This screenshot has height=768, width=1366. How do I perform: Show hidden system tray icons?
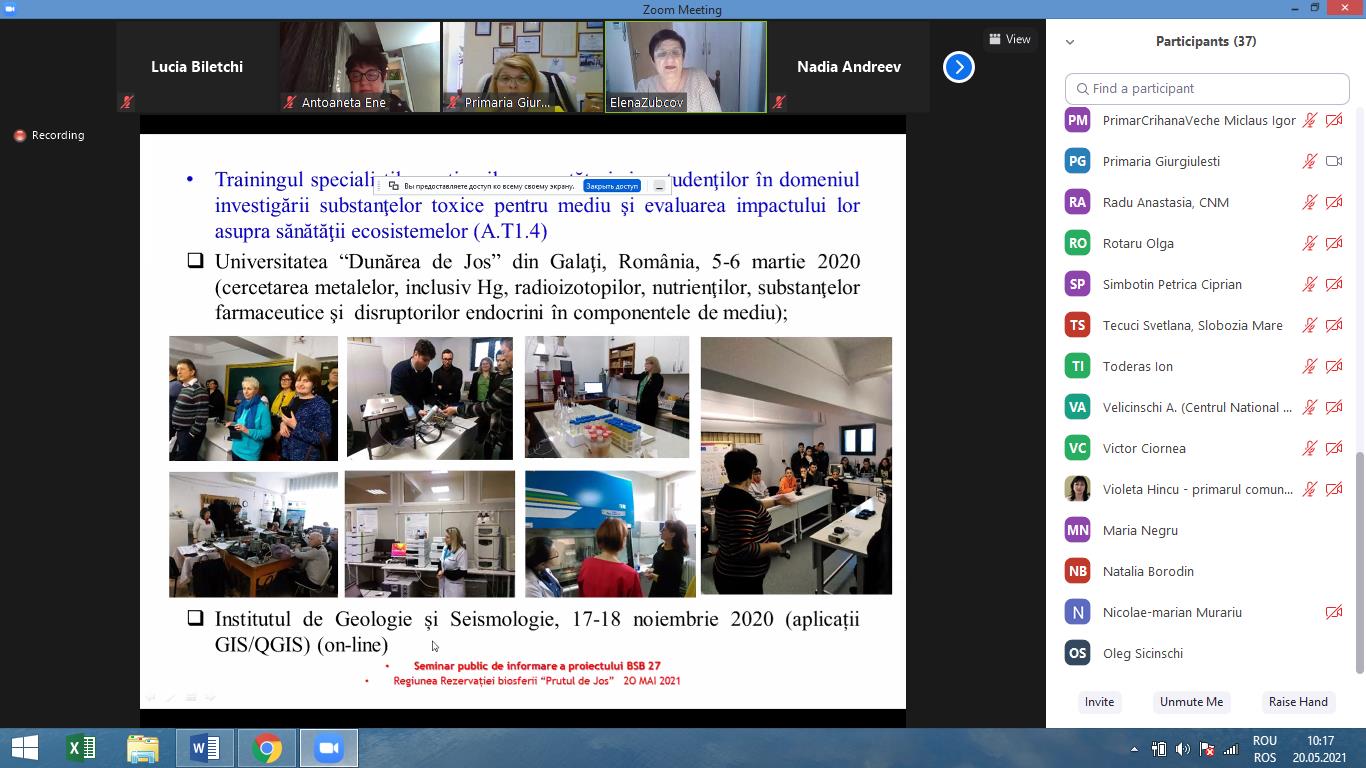tap(1134, 749)
